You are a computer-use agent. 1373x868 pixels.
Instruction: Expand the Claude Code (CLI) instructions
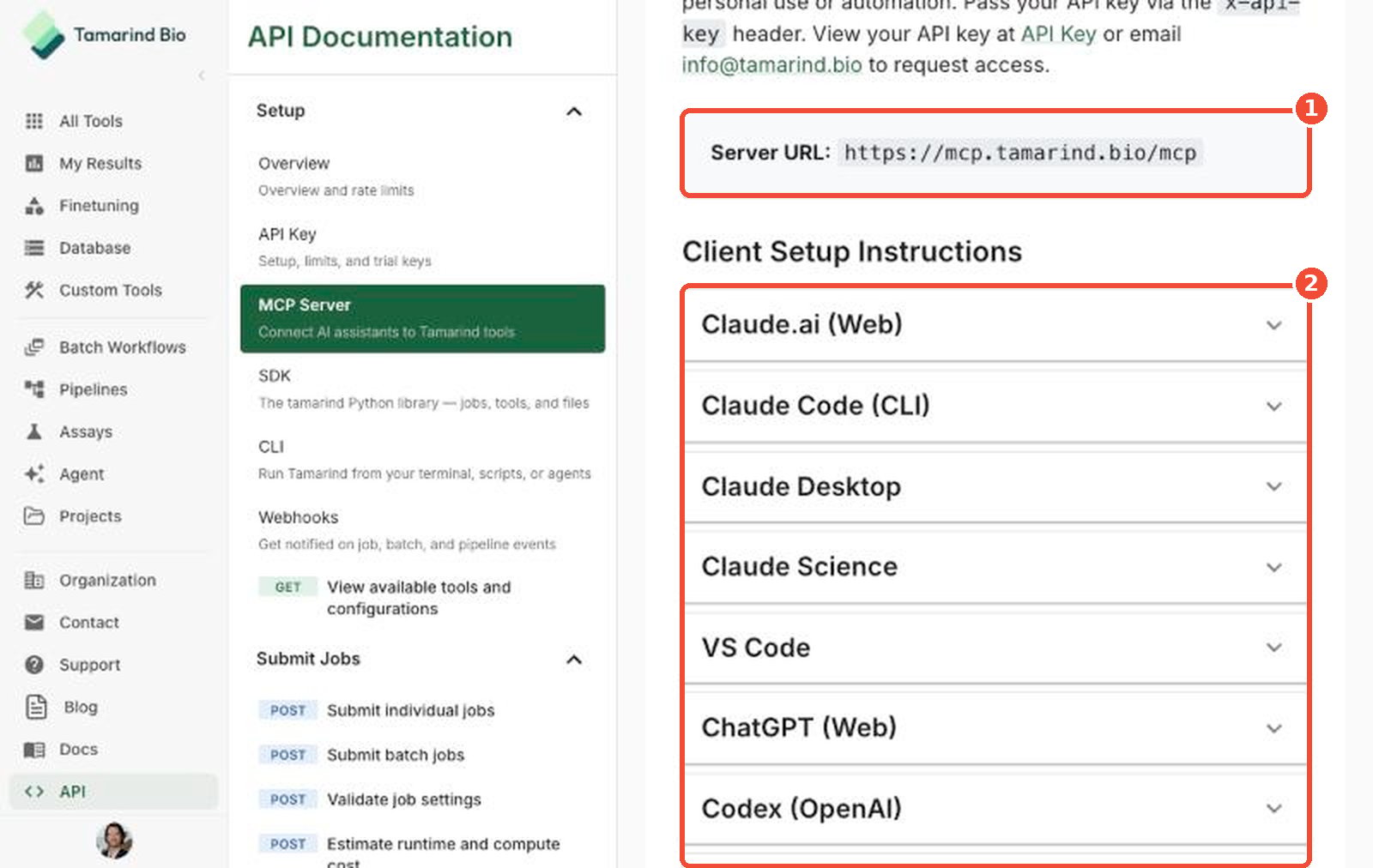[x=995, y=406]
